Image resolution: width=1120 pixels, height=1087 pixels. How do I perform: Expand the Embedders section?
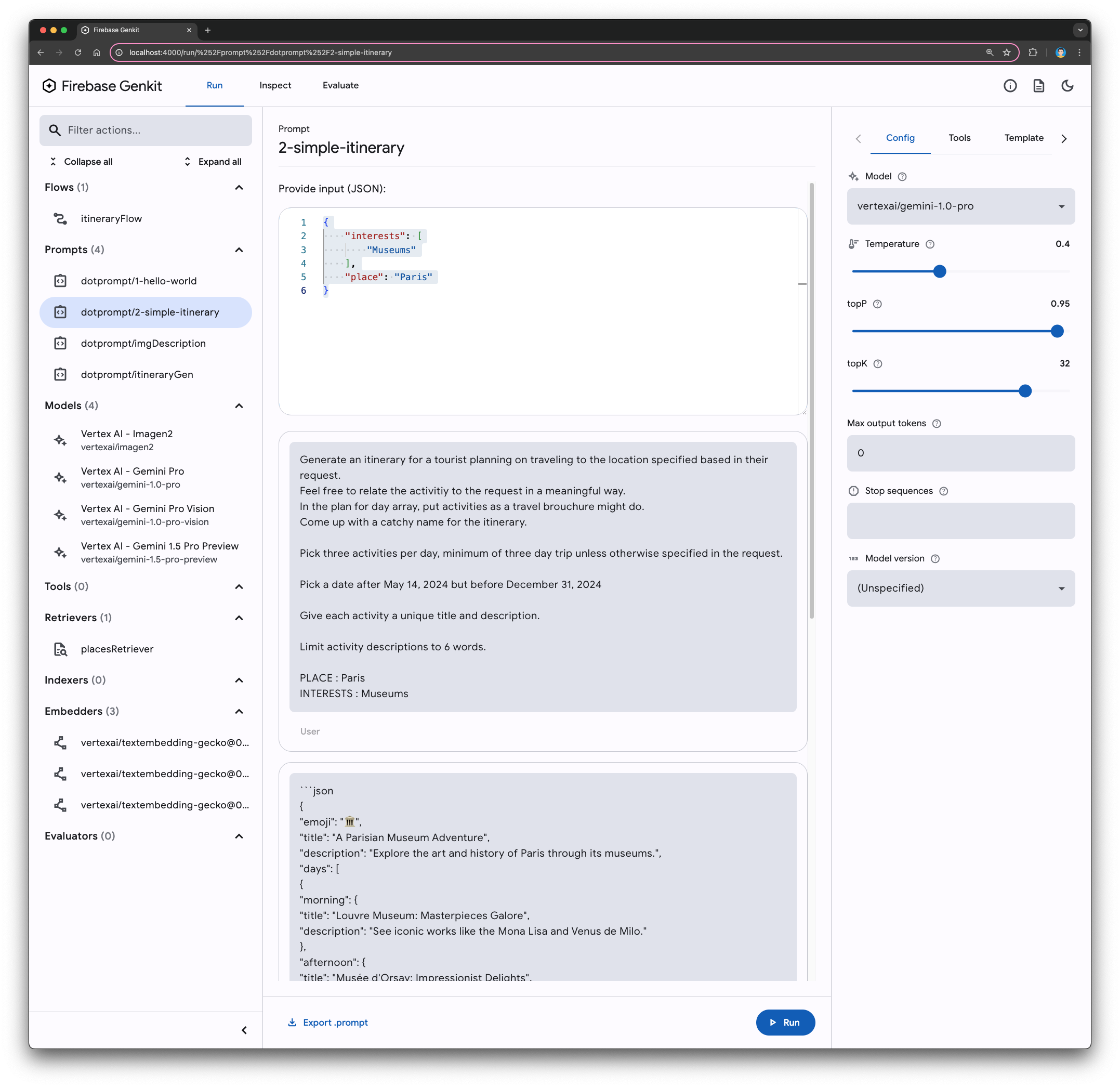238,710
